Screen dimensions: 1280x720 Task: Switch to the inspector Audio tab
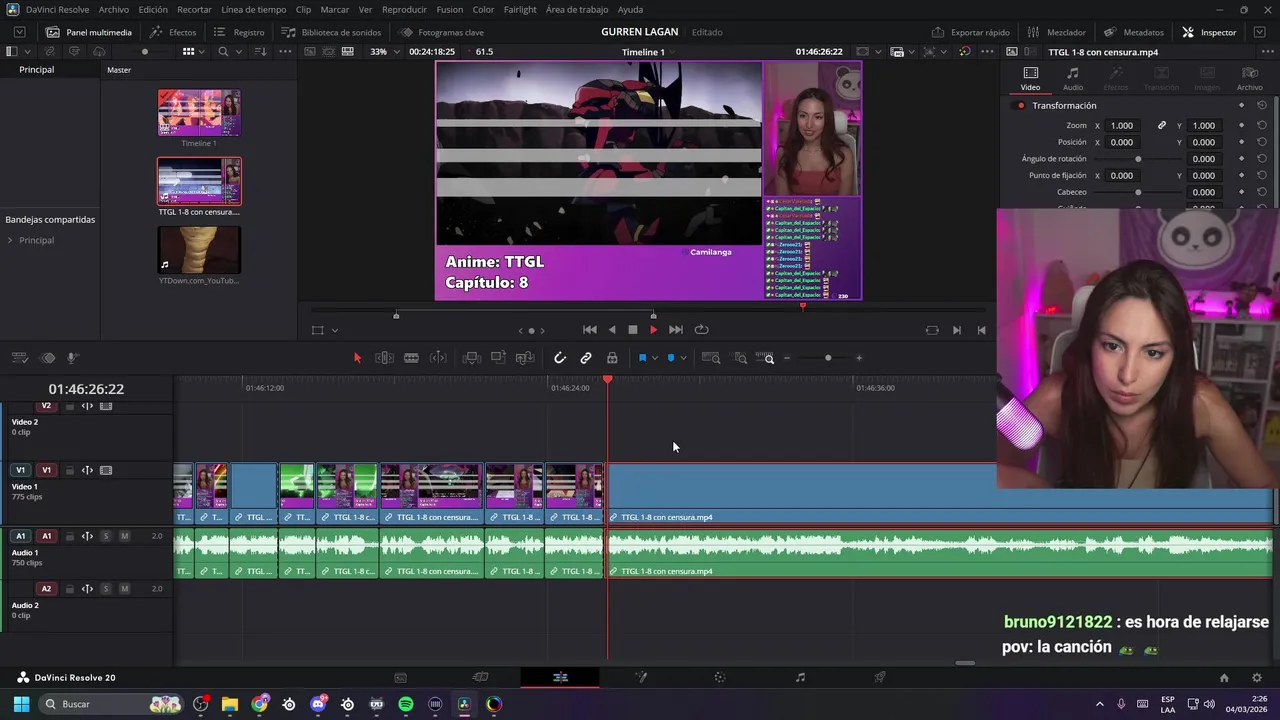point(1072,79)
